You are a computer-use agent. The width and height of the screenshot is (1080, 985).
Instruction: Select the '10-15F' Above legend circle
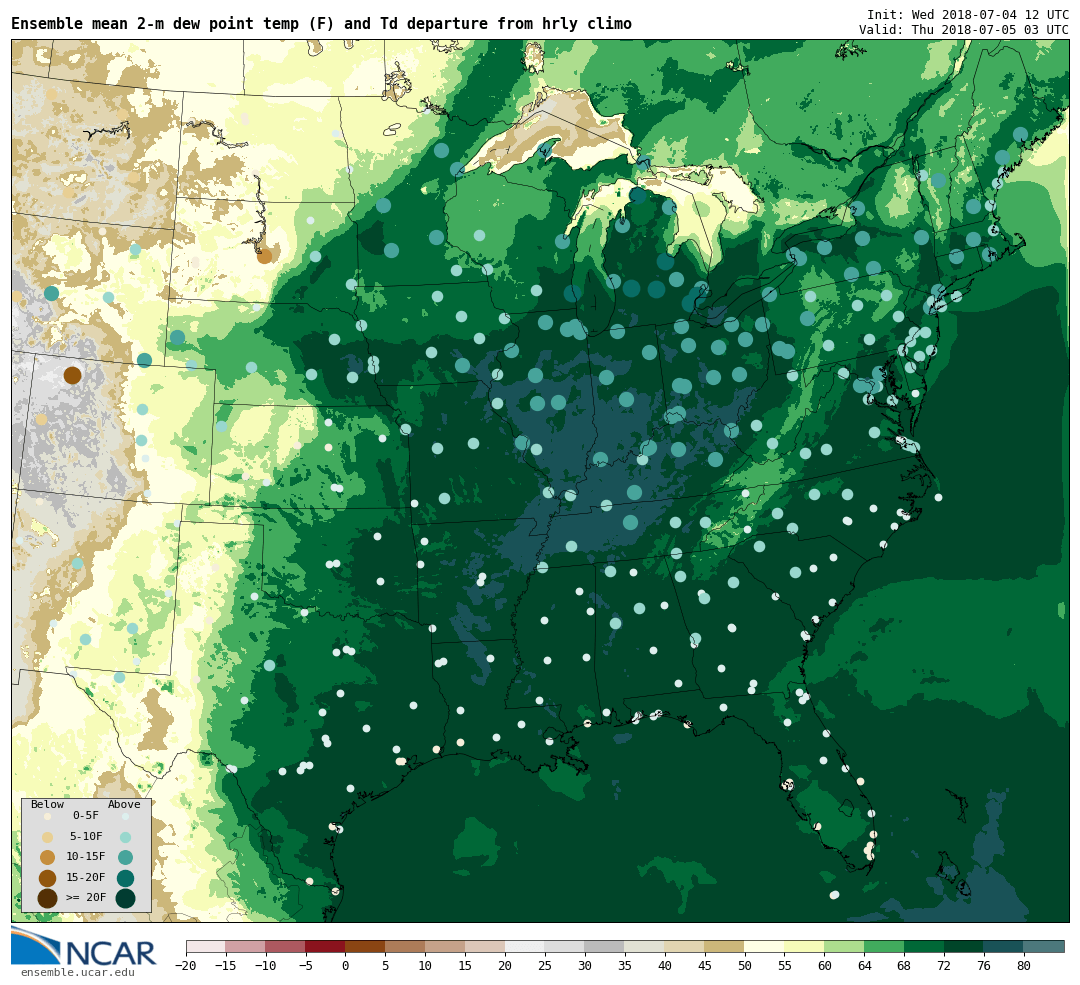tap(125, 857)
